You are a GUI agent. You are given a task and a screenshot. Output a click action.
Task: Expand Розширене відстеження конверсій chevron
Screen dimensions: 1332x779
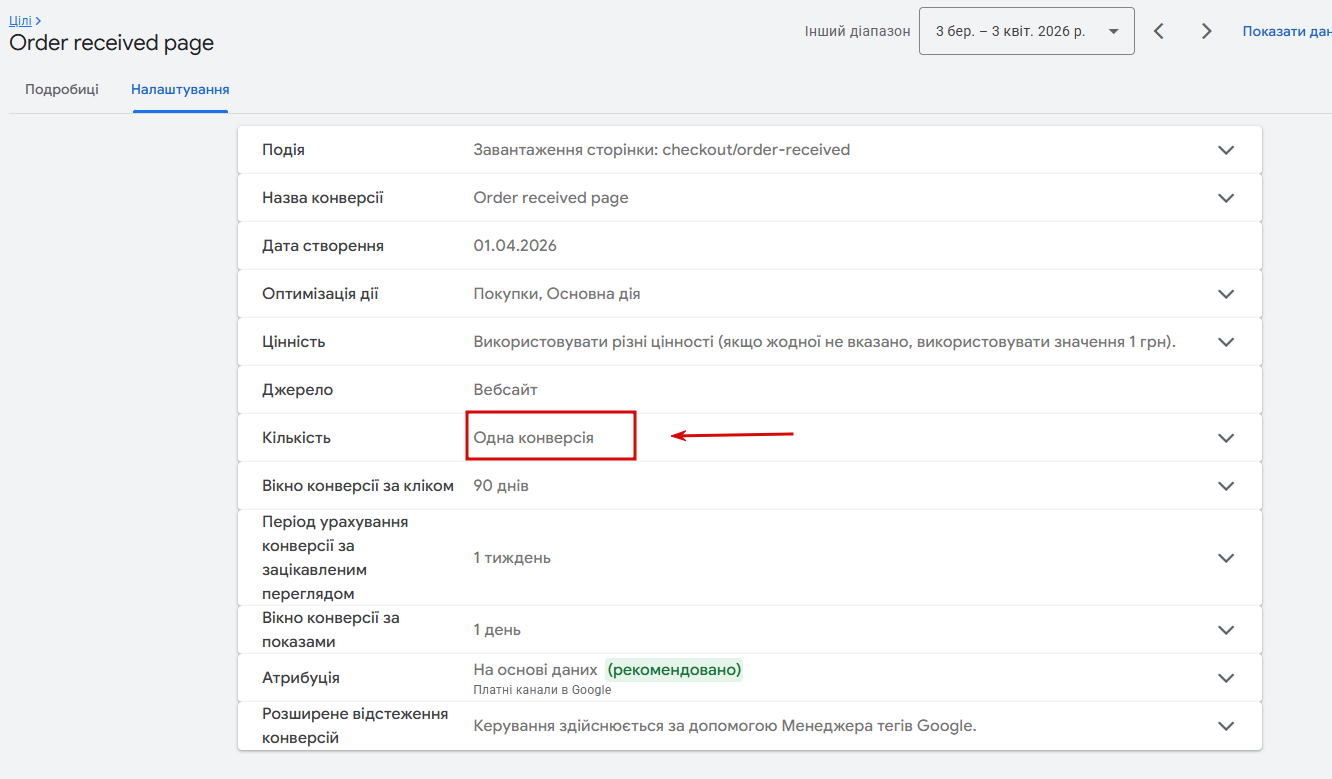click(x=1226, y=726)
